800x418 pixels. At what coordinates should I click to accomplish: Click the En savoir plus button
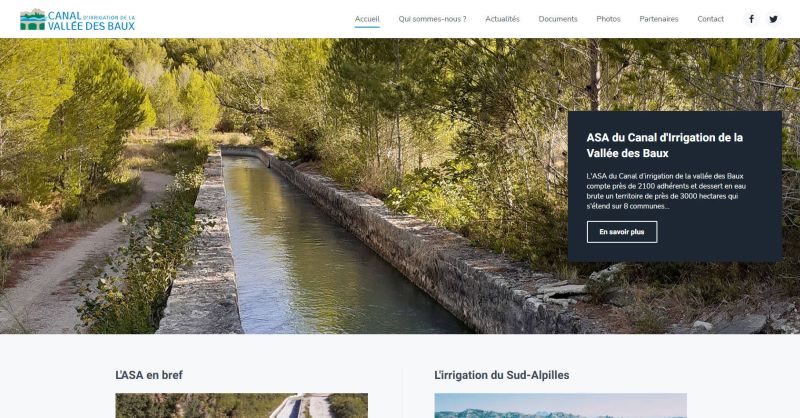click(621, 232)
